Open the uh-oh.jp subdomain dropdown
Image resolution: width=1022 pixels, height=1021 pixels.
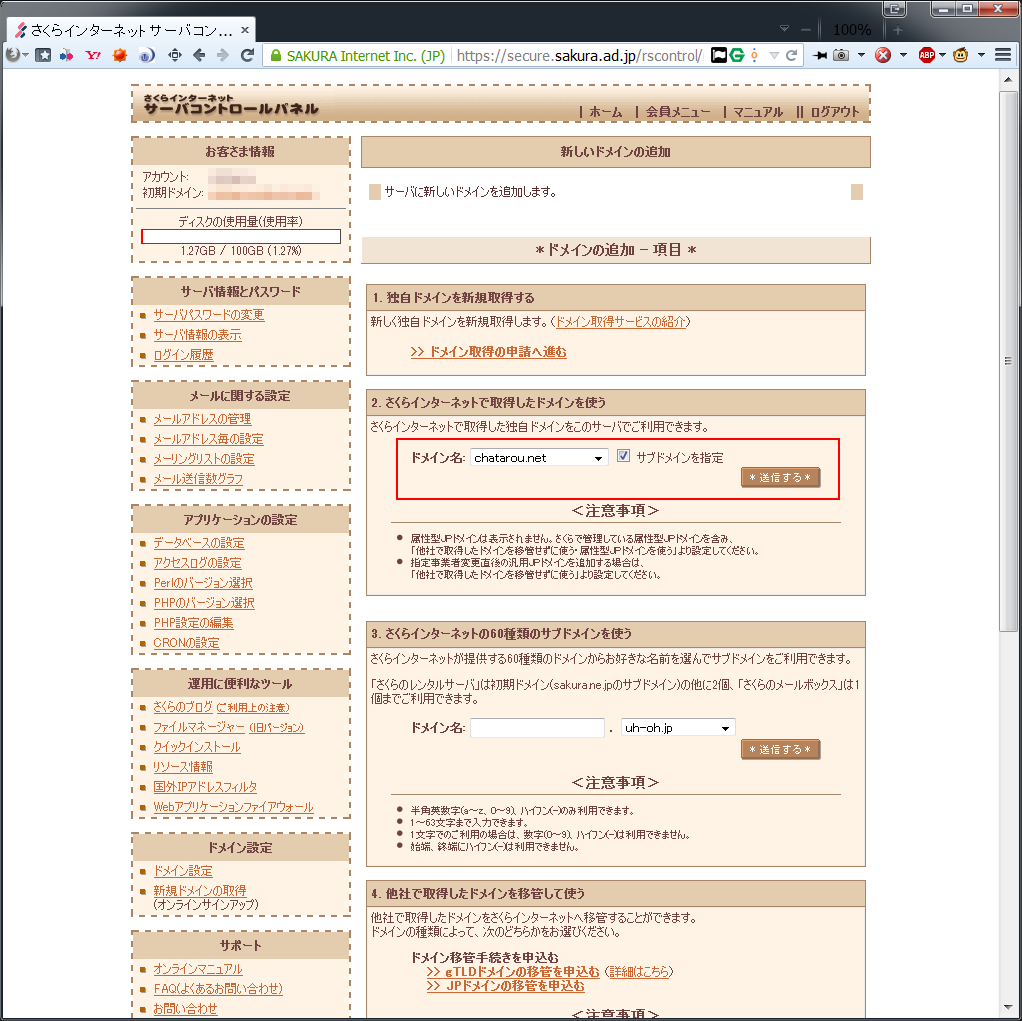[678, 728]
